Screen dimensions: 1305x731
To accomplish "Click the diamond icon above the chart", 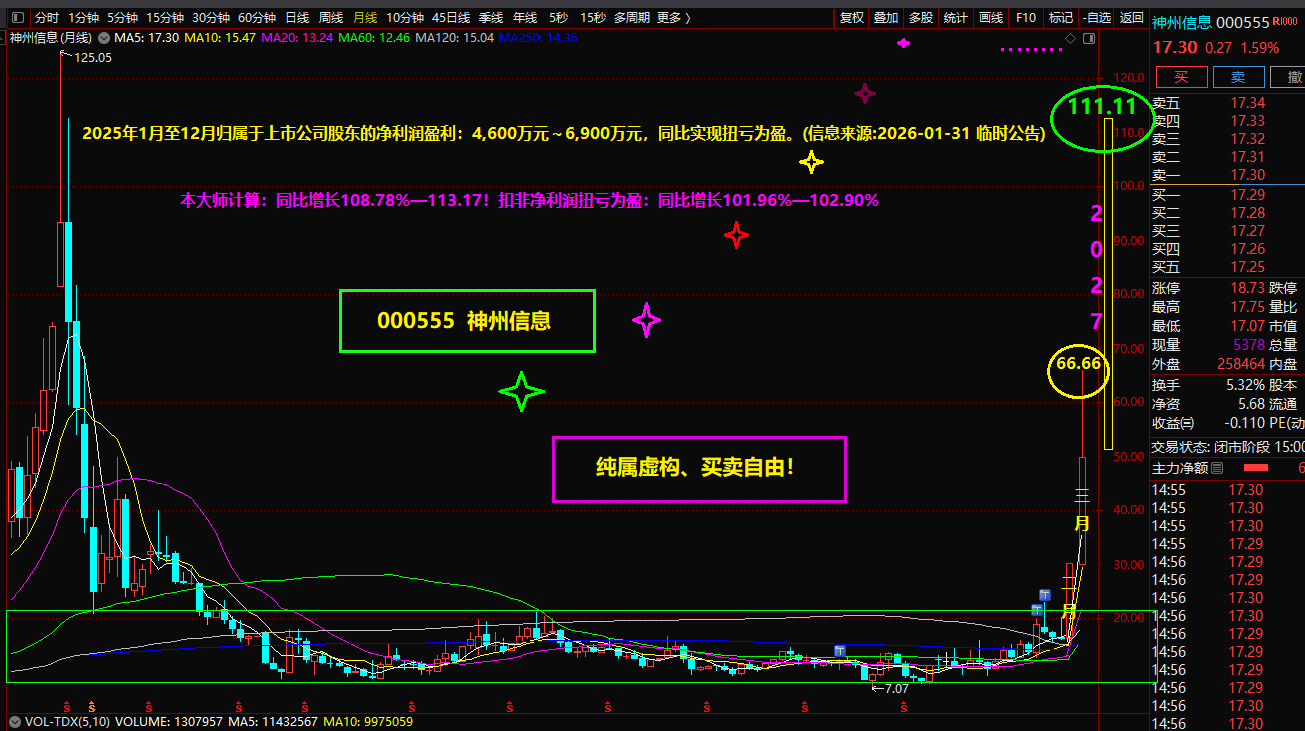I will tap(1070, 38).
